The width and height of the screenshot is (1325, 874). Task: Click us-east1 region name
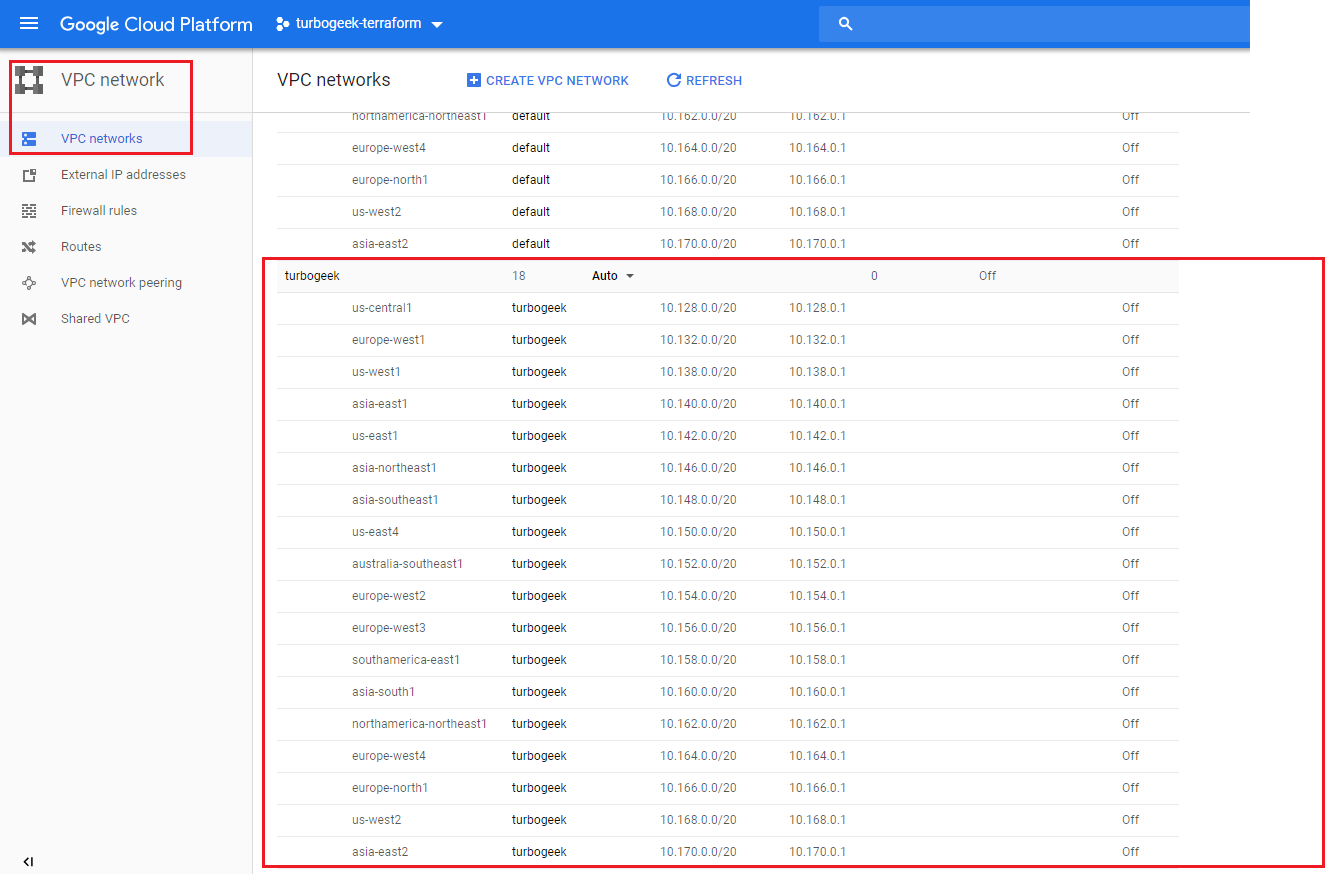coord(375,436)
